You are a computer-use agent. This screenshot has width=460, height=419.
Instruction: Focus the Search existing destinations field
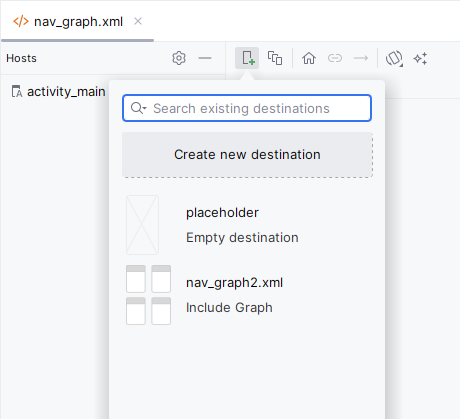pyautogui.click(x=247, y=108)
